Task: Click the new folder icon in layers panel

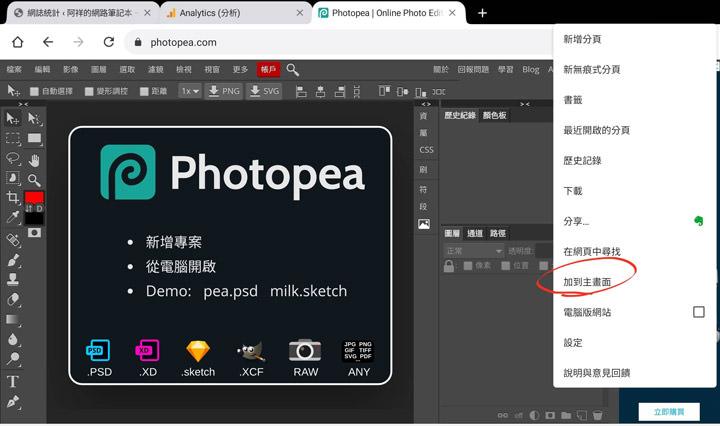Action: click(566, 415)
